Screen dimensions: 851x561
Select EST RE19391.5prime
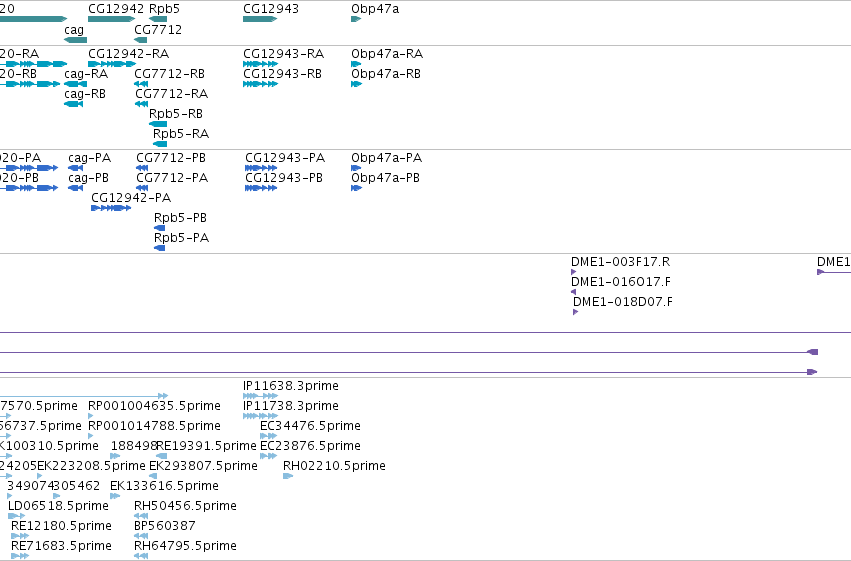coord(206,446)
